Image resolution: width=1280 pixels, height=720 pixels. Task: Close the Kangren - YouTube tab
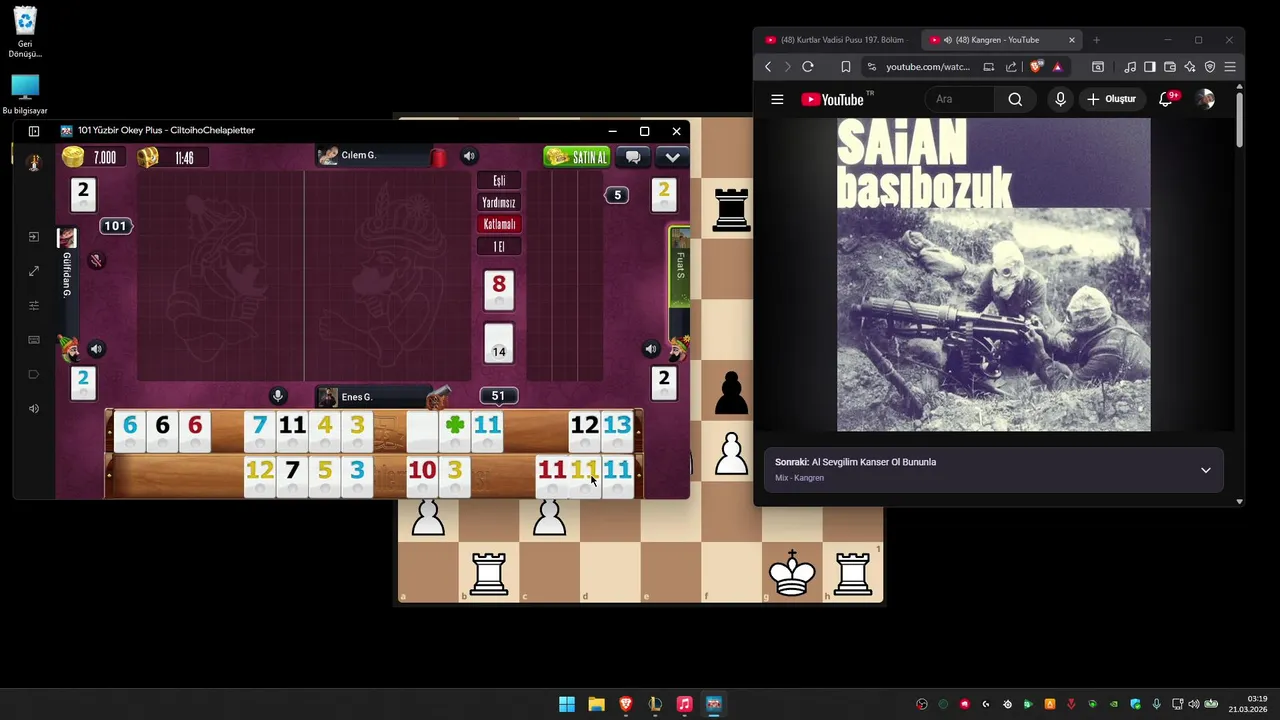(x=1072, y=40)
